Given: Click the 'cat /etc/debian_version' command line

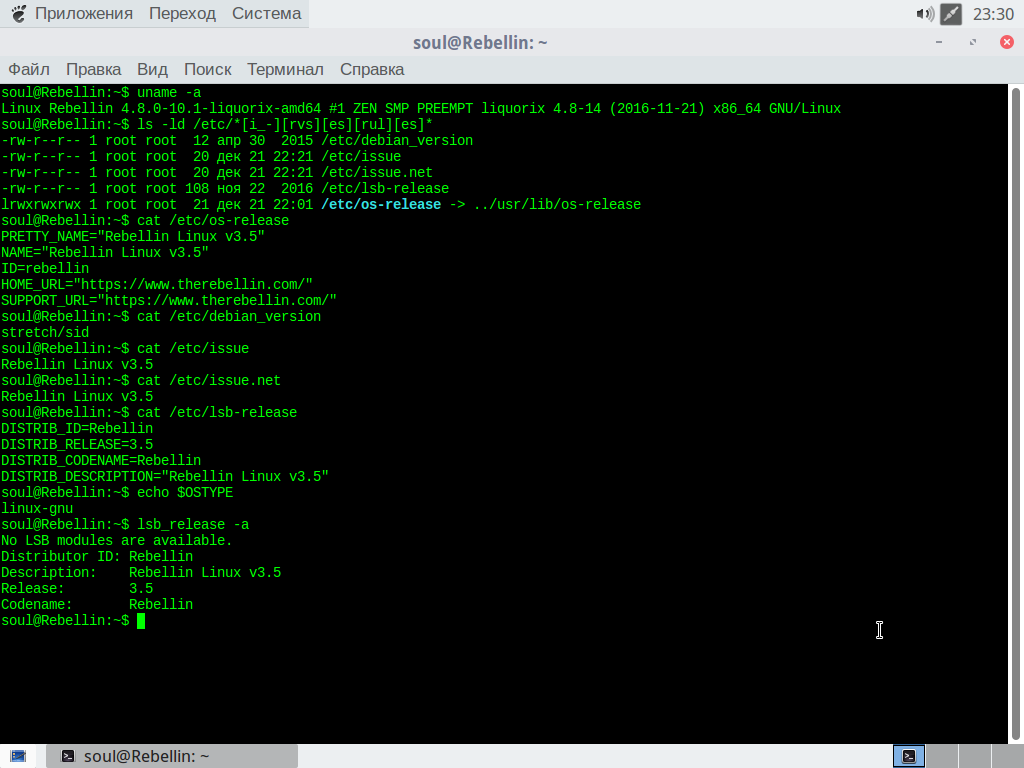Looking at the screenshot, I should 161,317.
